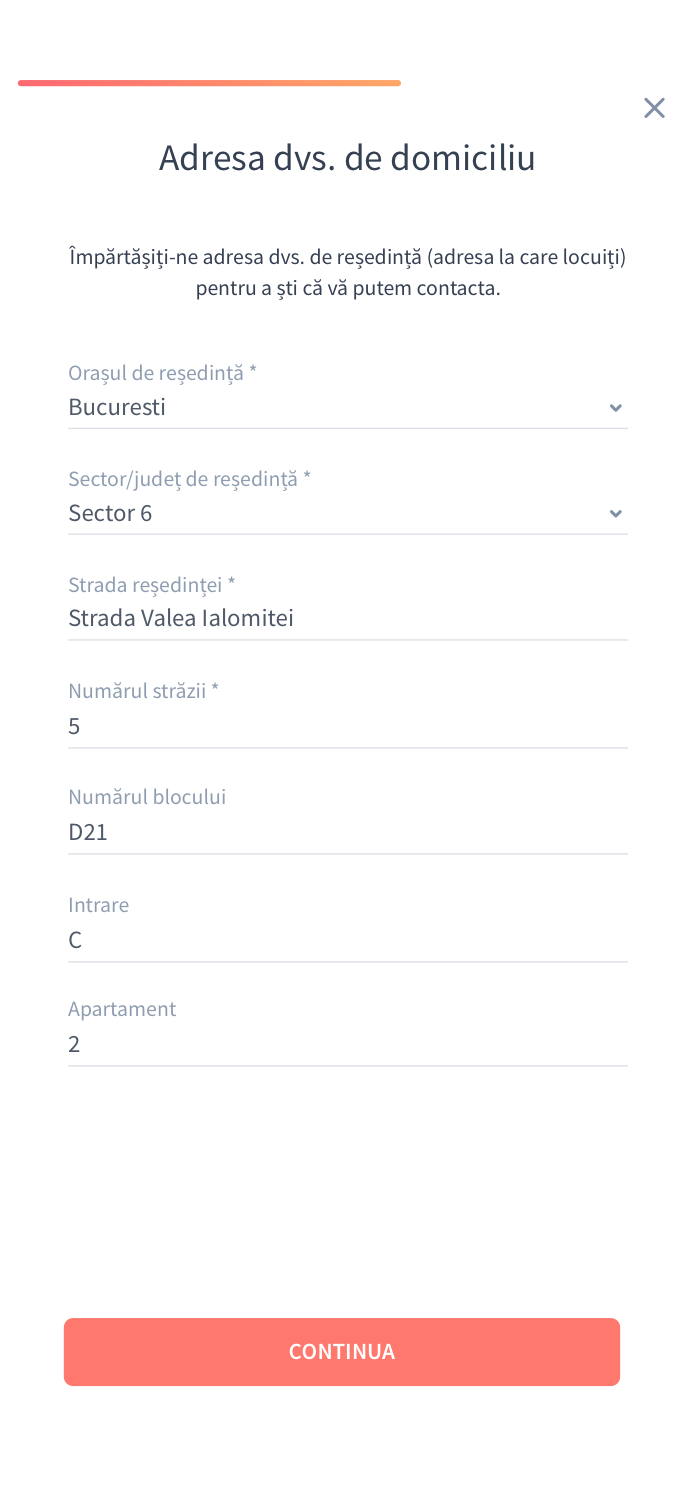The height and width of the screenshot is (1502, 696).
Task: Click the 'Numărul blocului' label
Action: [147, 797]
